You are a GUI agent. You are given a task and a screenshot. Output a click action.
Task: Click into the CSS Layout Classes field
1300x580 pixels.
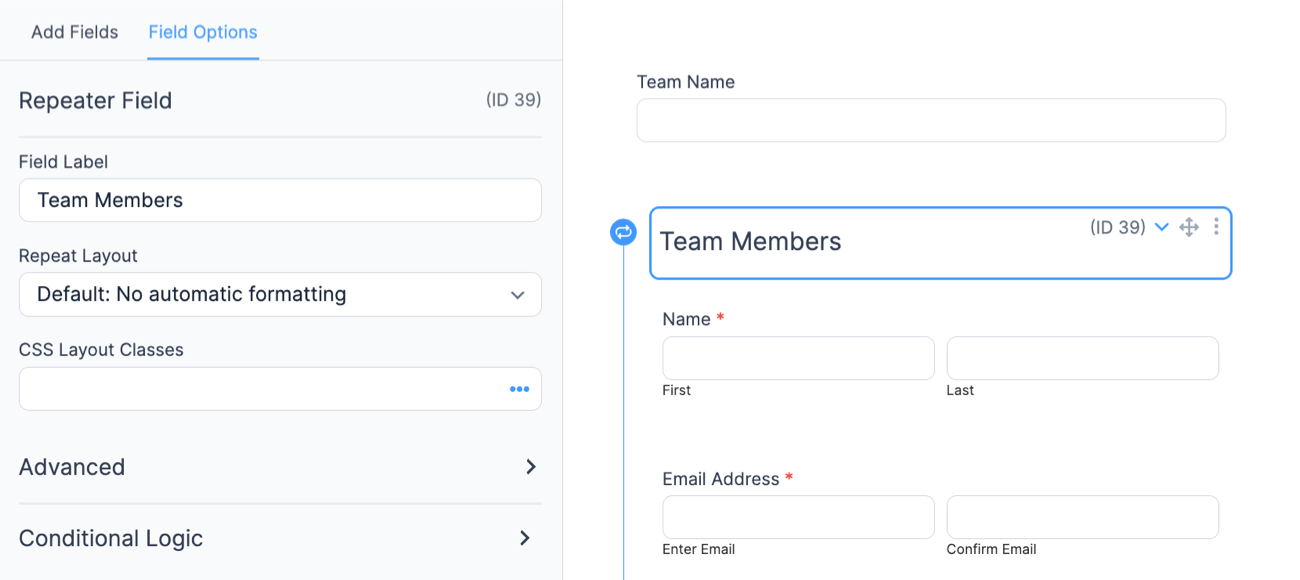(x=280, y=389)
